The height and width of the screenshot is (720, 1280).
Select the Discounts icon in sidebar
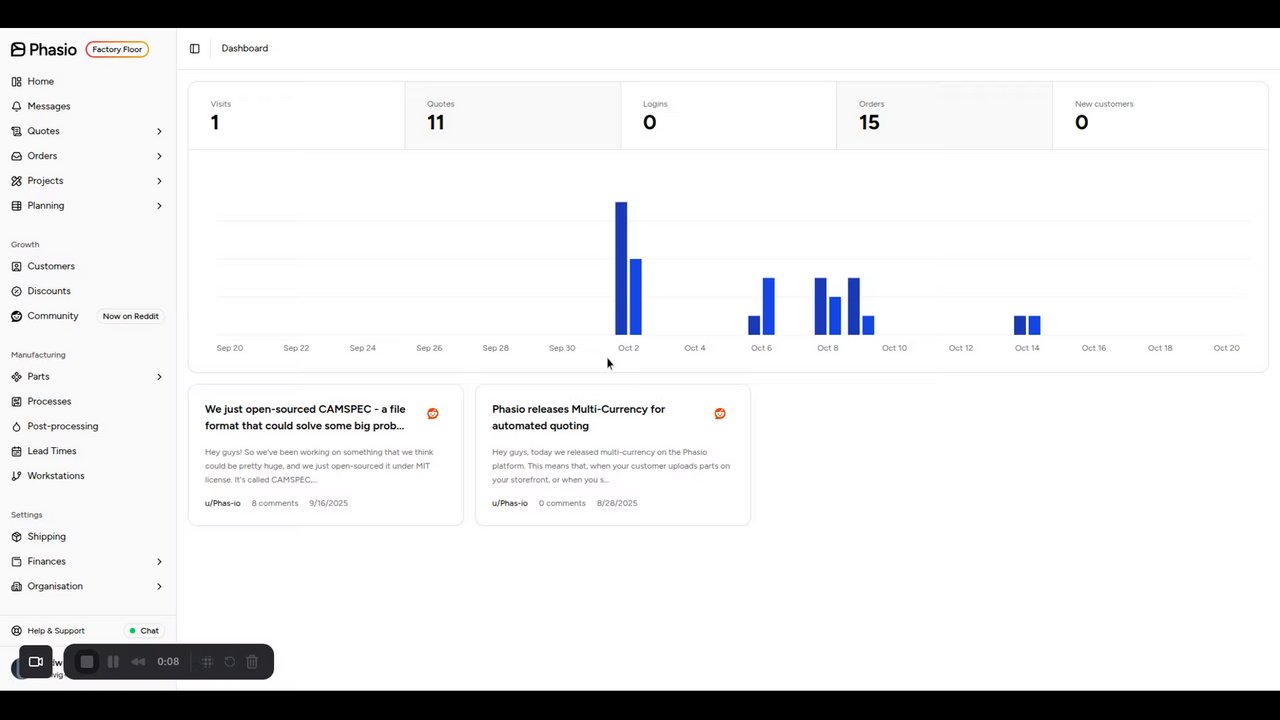[17, 291]
